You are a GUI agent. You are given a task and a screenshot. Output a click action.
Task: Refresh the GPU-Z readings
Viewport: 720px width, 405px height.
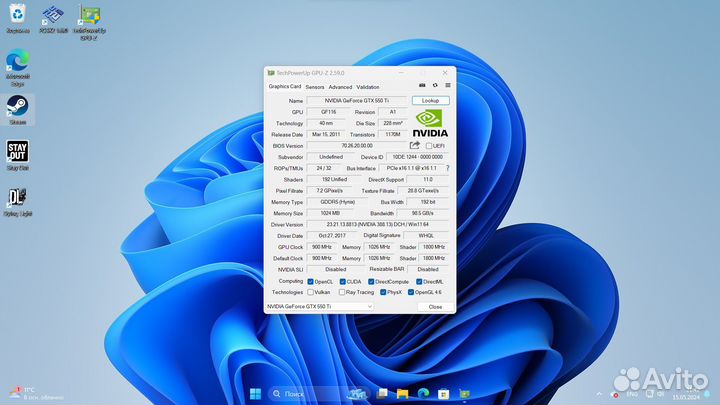[435, 85]
